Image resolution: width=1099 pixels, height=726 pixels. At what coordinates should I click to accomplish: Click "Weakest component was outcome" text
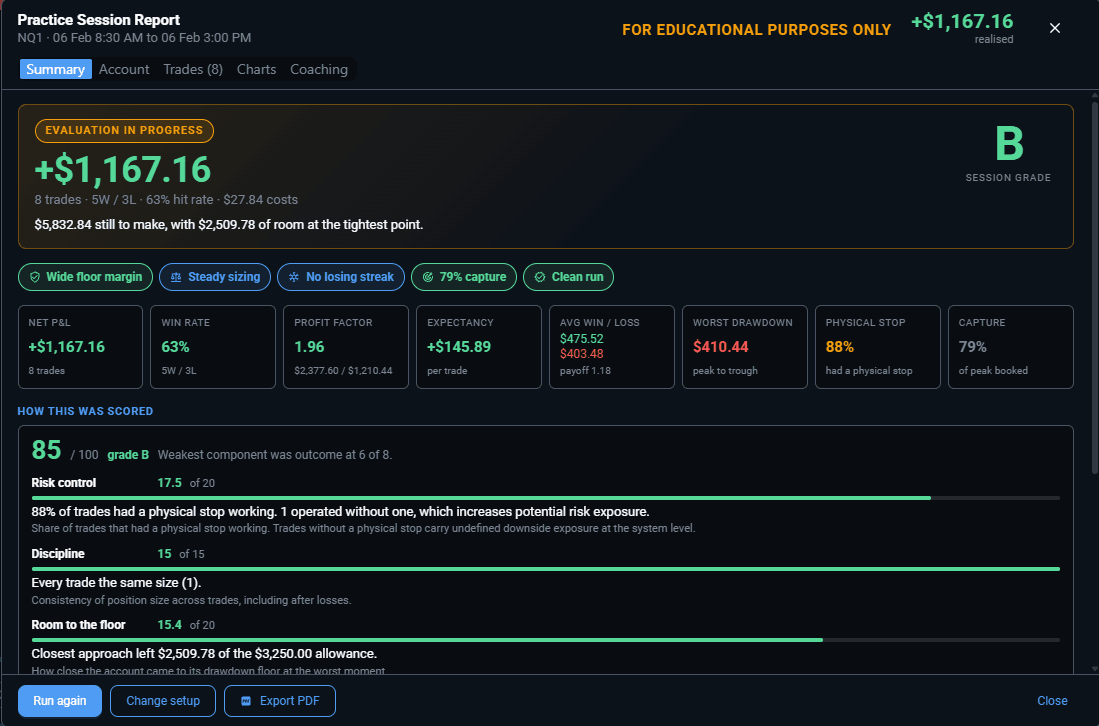click(x=275, y=455)
